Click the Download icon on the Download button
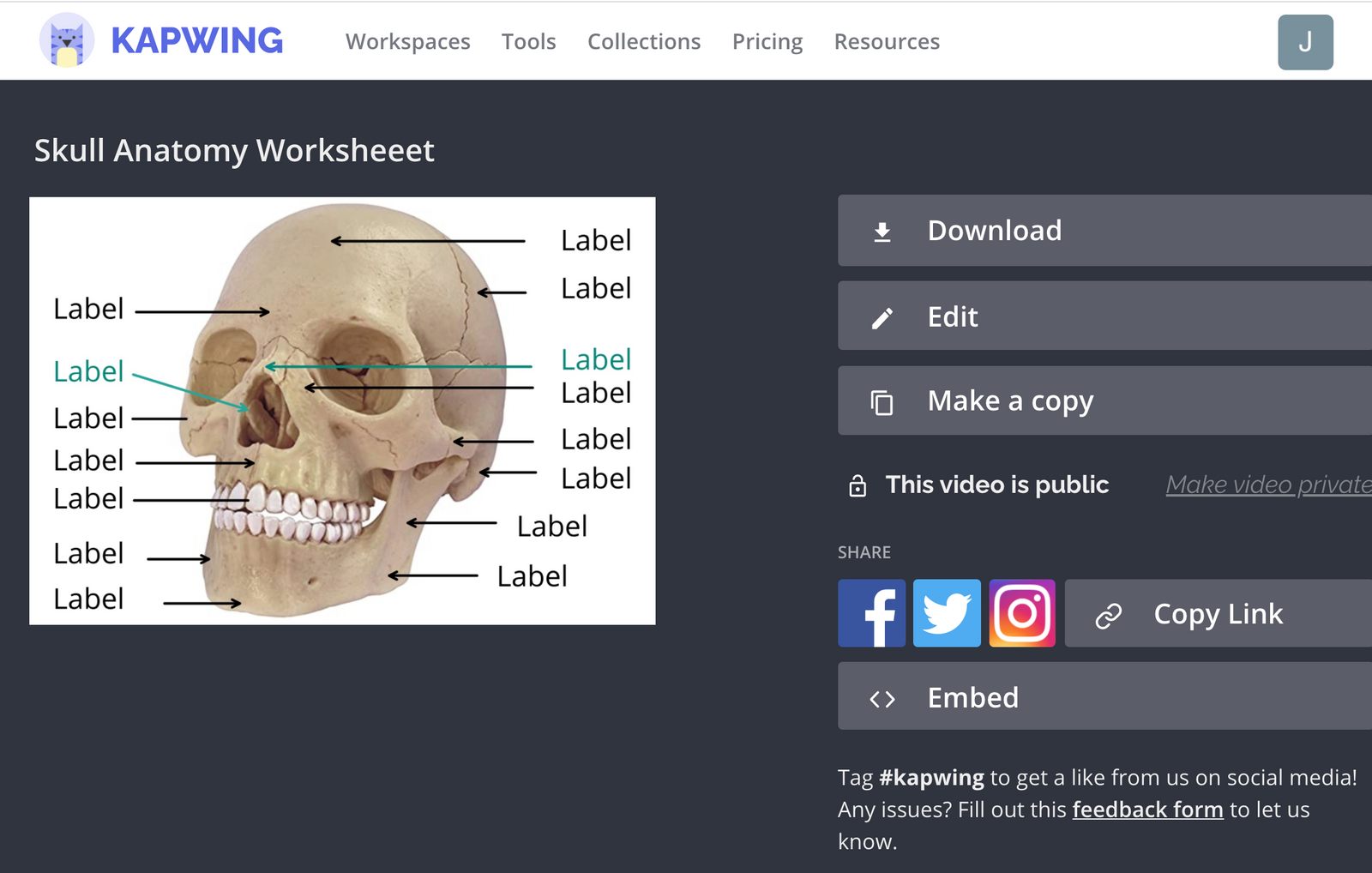This screenshot has width=1372, height=873. pos(882,231)
